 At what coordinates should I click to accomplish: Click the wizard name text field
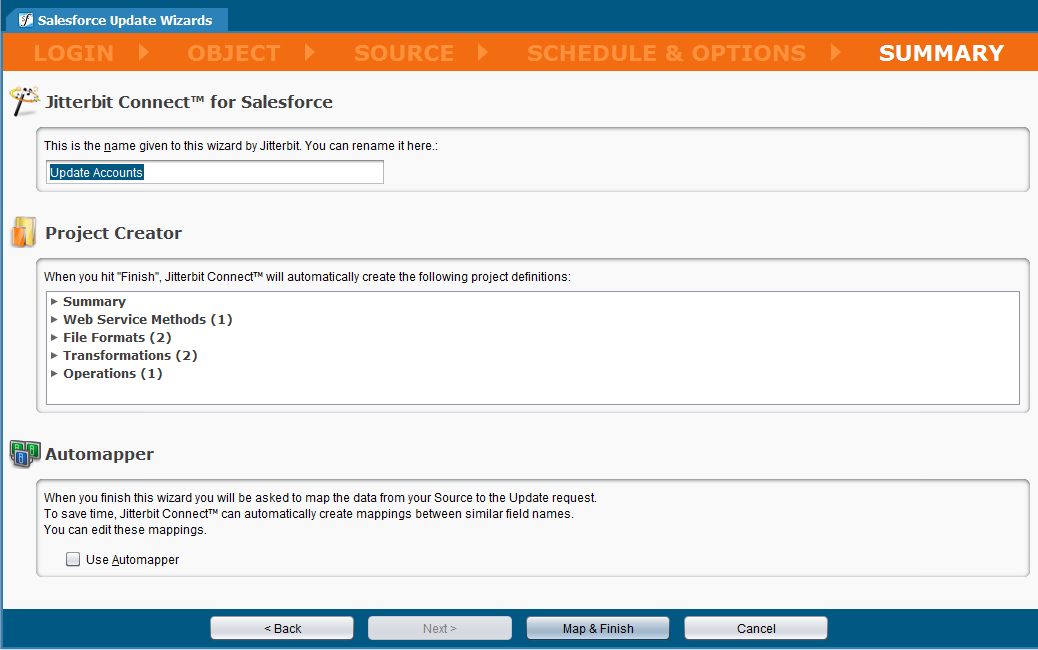(x=215, y=173)
